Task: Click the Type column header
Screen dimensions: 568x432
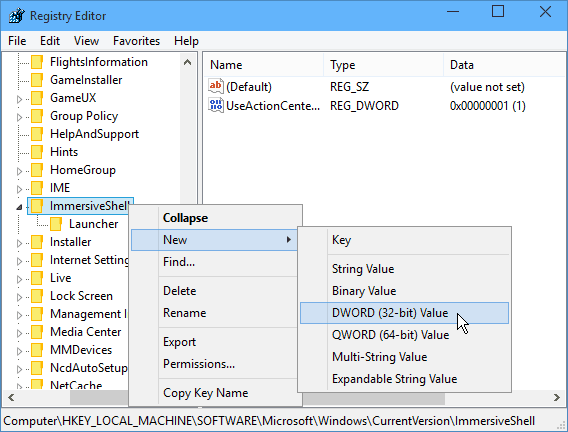Action: [x=383, y=65]
